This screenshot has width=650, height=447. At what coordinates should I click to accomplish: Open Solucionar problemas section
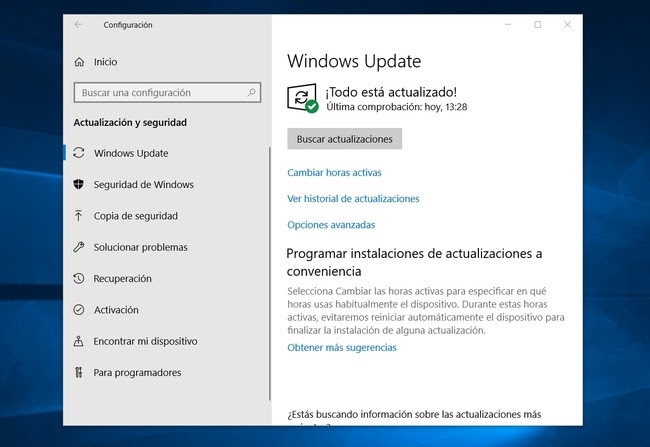pyautogui.click(x=141, y=247)
